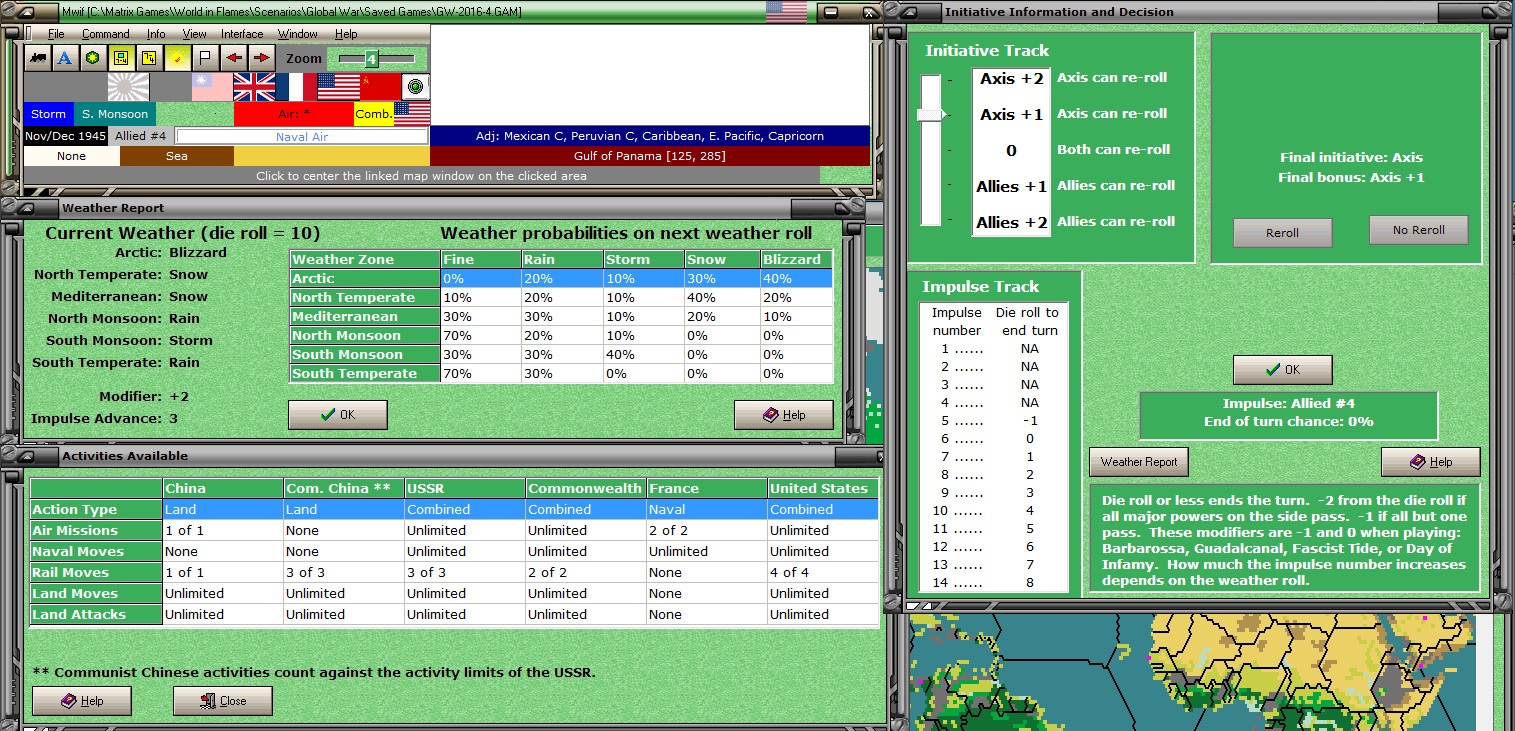Image resolution: width=1515 pixels, height=731 pixels.
Task: Click the Union Jack flag
Action: (x=254, y=87)
